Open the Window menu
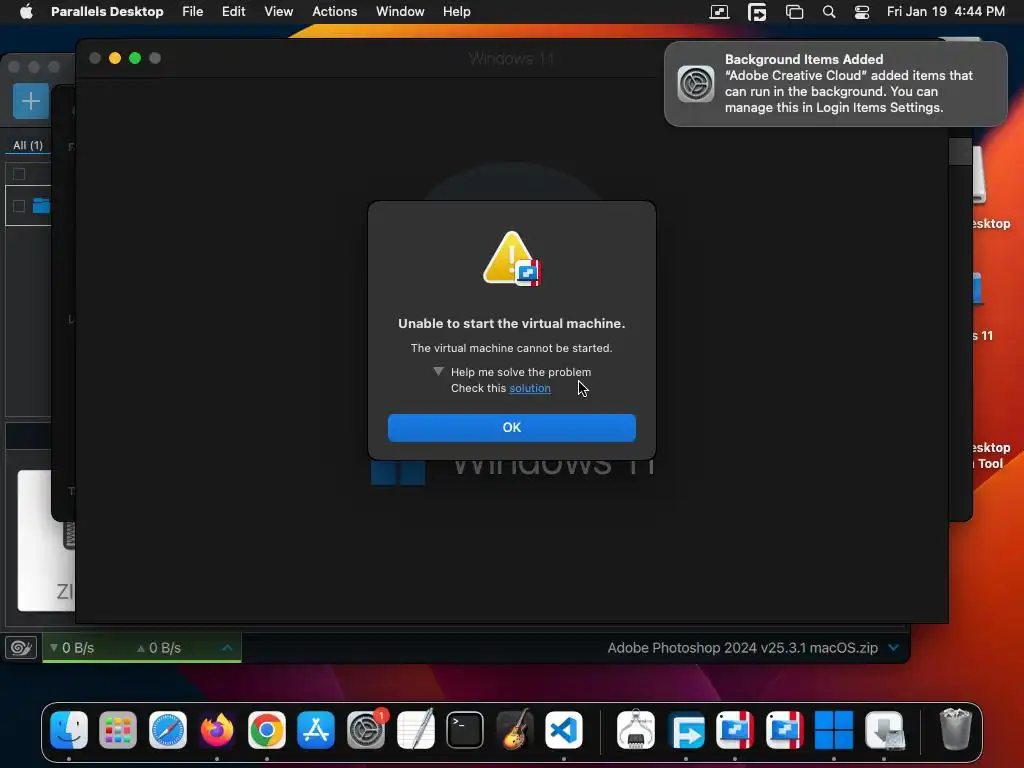 coord(400,11)
